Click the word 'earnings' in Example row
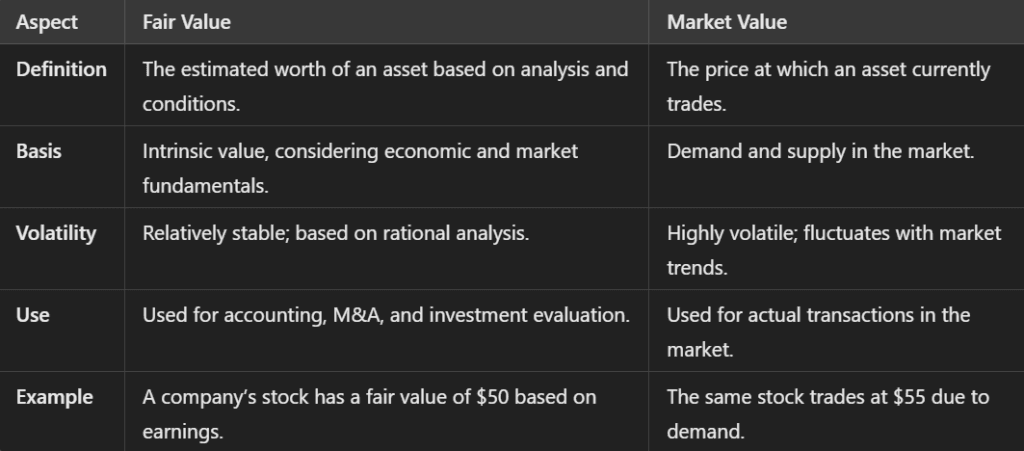The height and width of the screenshot is (451, 1024). pyautogui.click(x=183, y=431)
